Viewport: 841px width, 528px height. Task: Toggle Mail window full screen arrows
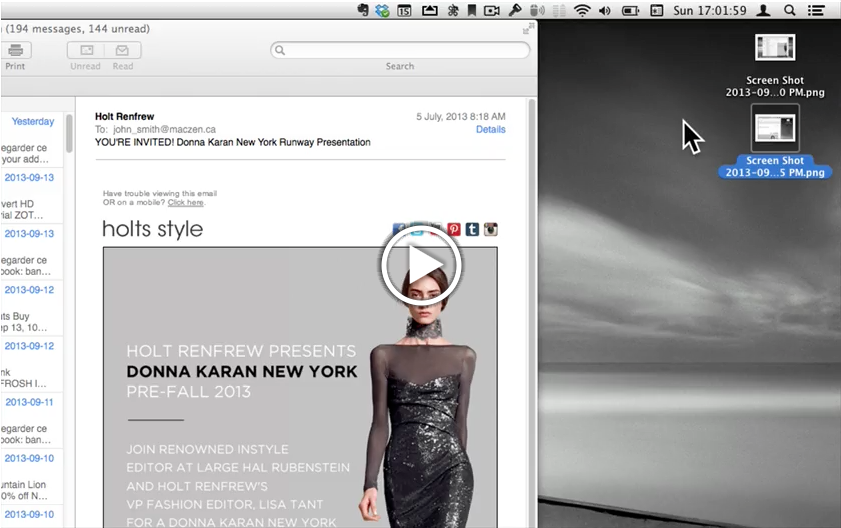tap(528, 29)
